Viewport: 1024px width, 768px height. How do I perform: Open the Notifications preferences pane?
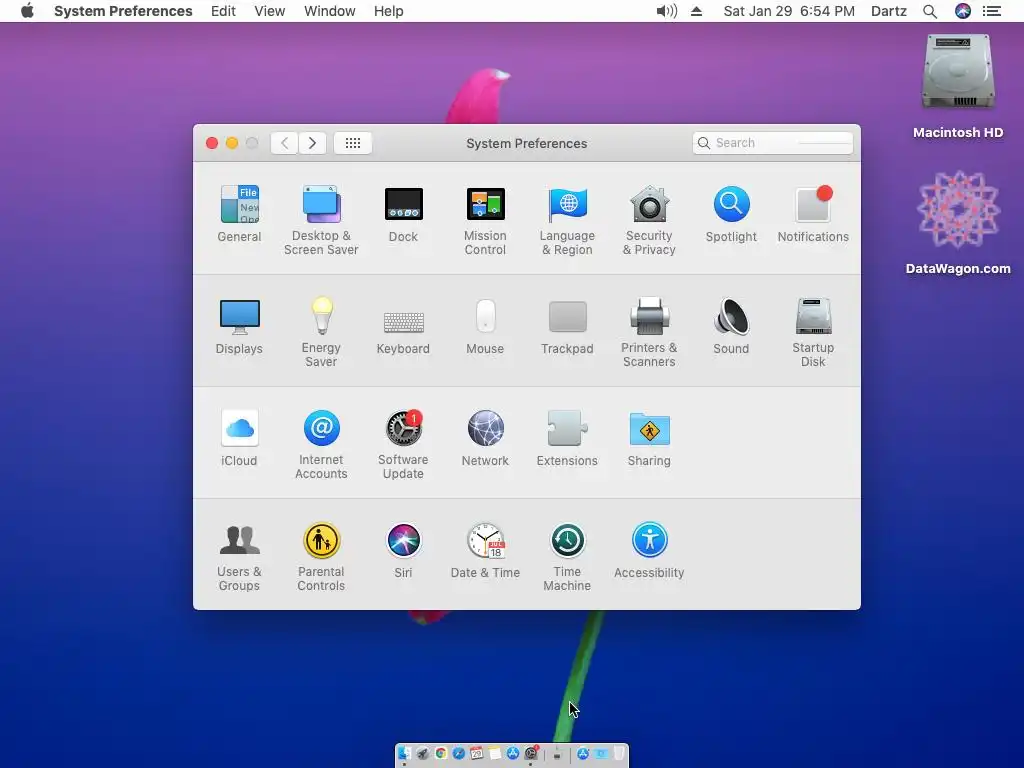[x=813, y=214]
